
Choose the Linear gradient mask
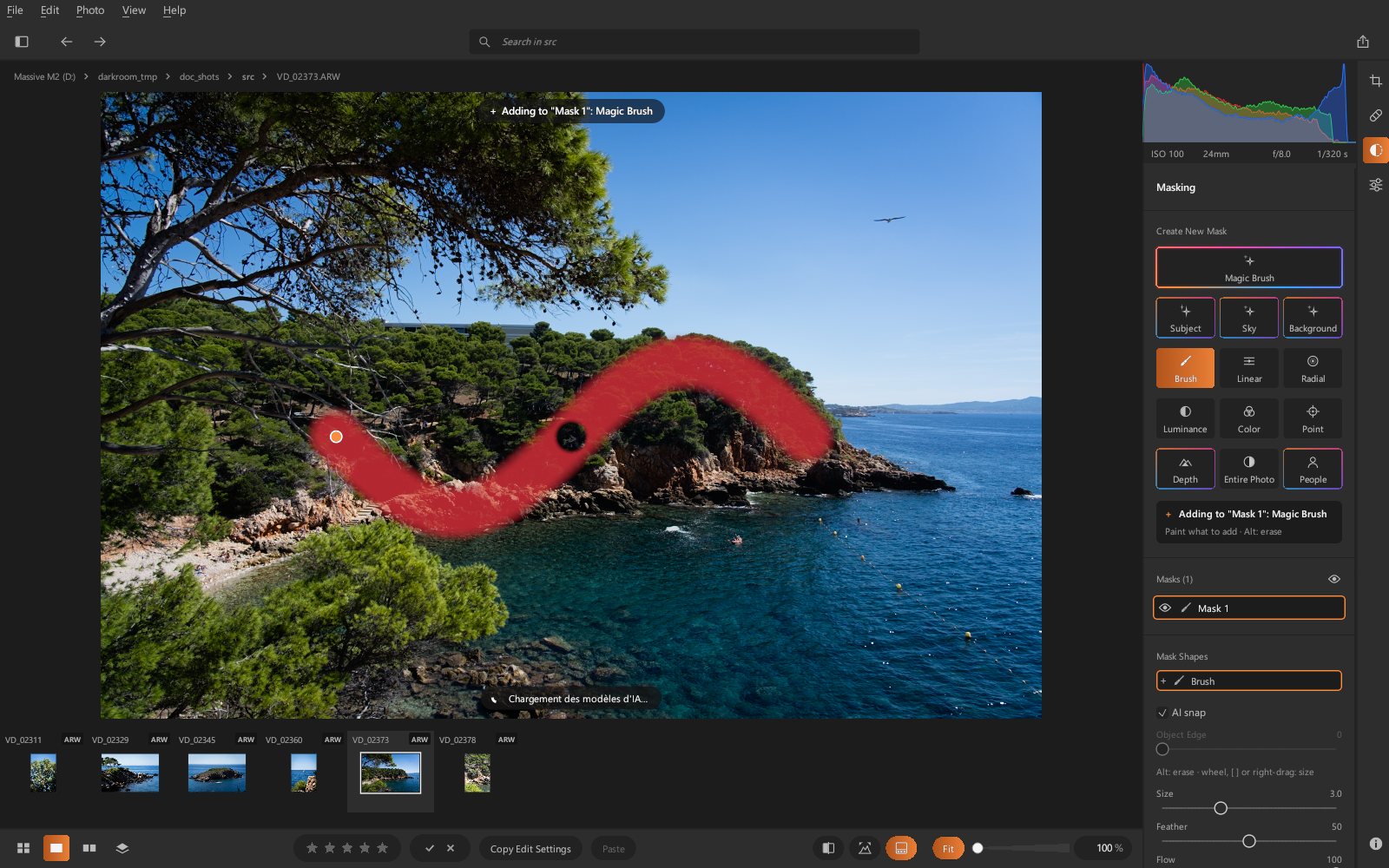click(x=1248, y=368)
